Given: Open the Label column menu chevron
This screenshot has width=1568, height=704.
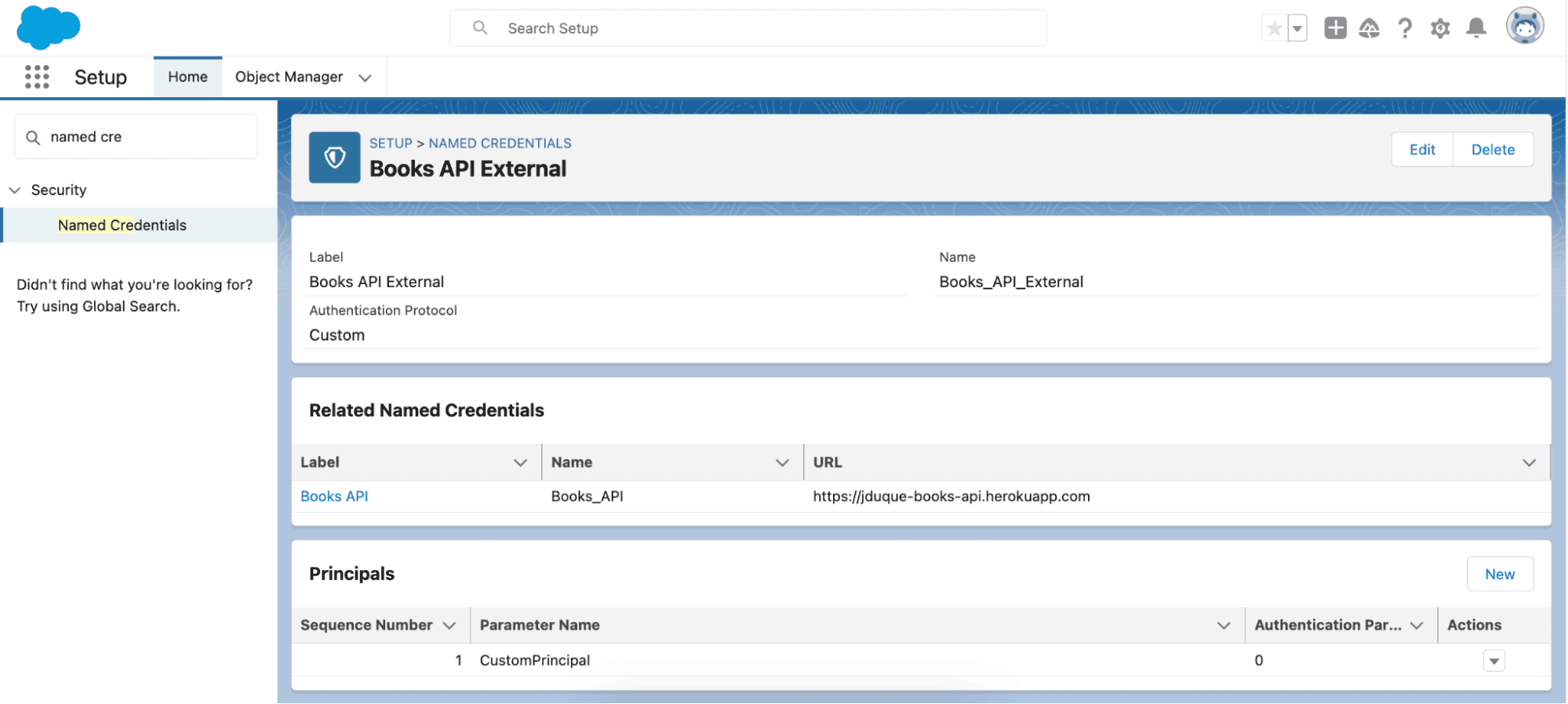Looking at the screenshot, I should 520,463.
